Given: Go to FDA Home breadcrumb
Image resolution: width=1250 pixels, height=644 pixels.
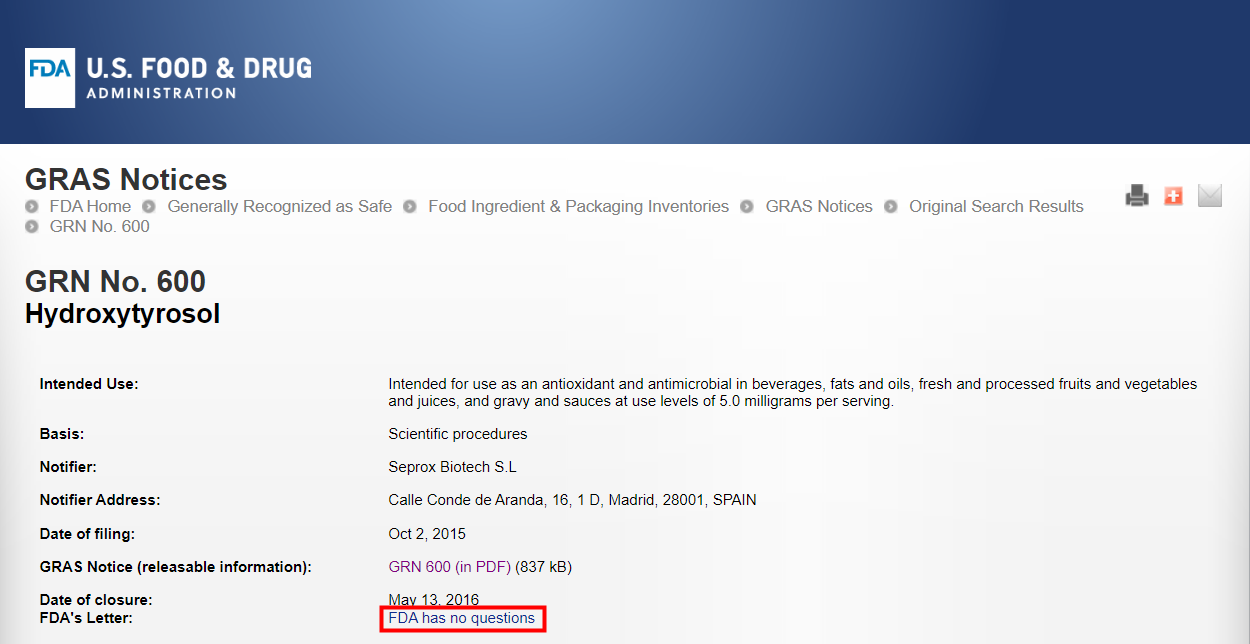Looking at the screenshot, I should pyautogui.click(x=90, y=207).
